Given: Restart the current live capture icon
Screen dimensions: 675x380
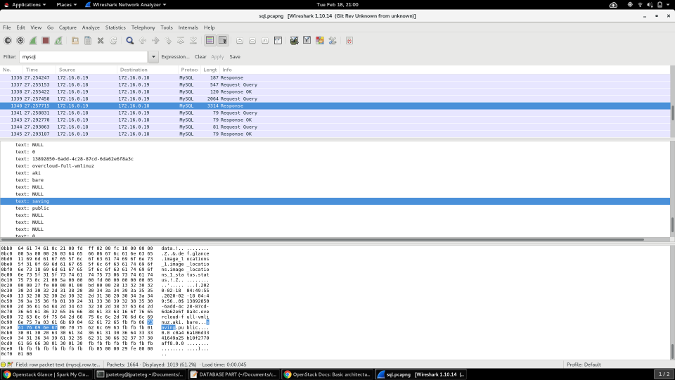Looking at the screenshot, I should (58, 40).
